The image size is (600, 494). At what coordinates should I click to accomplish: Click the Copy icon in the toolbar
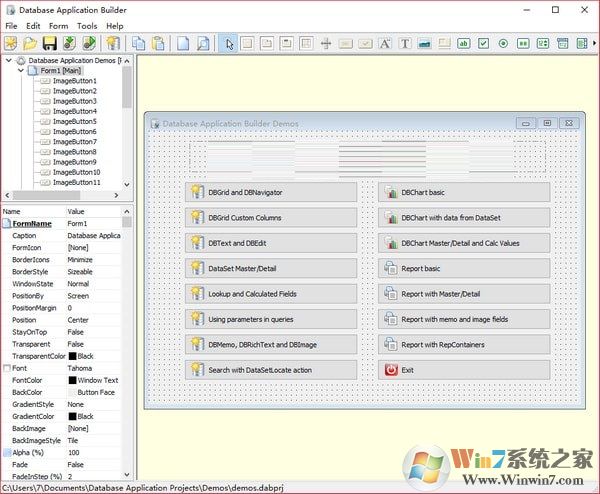(138, 43)
